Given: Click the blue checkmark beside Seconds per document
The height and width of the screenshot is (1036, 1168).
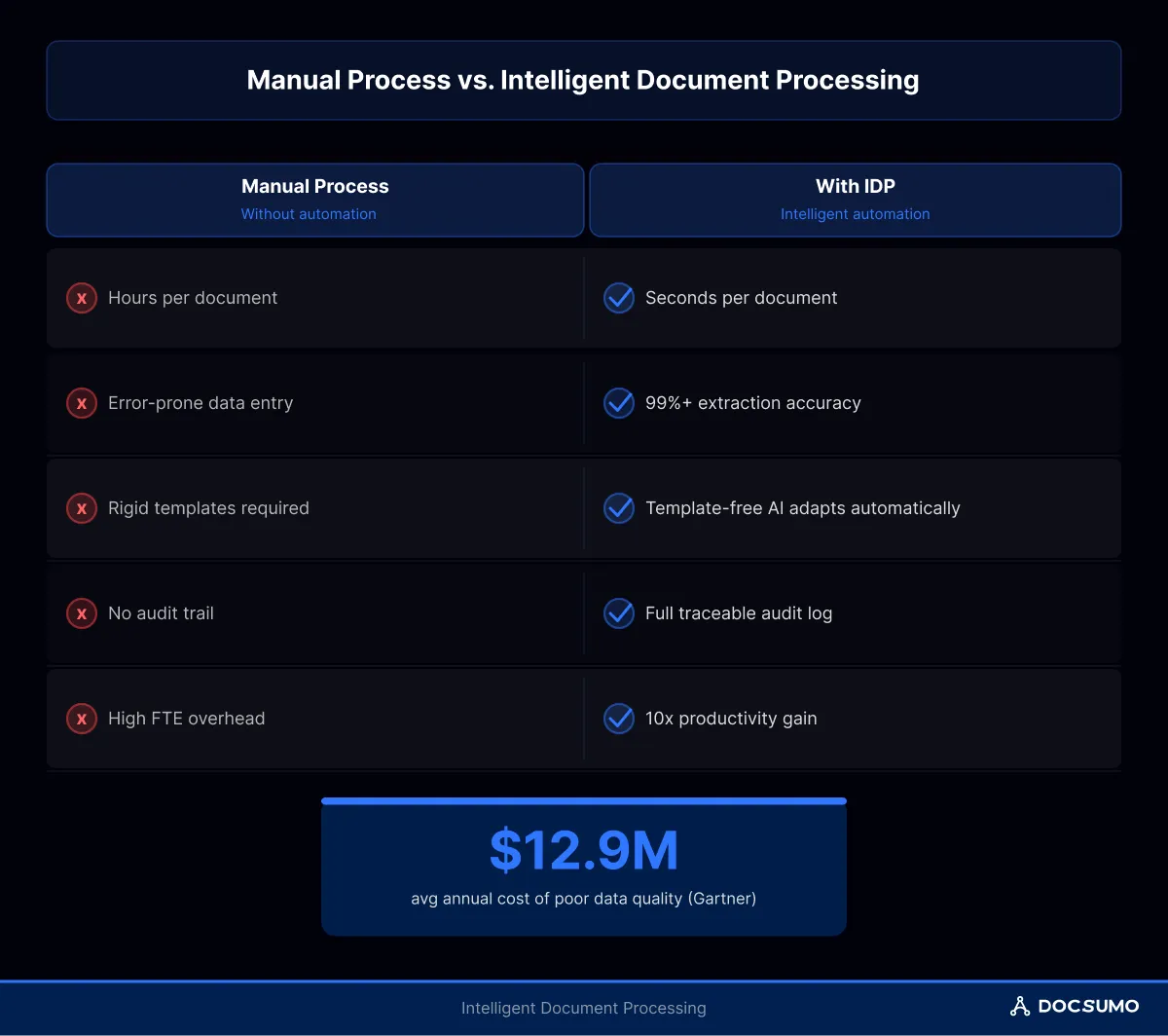Looking at the screenshot, I should click(619, 298).
